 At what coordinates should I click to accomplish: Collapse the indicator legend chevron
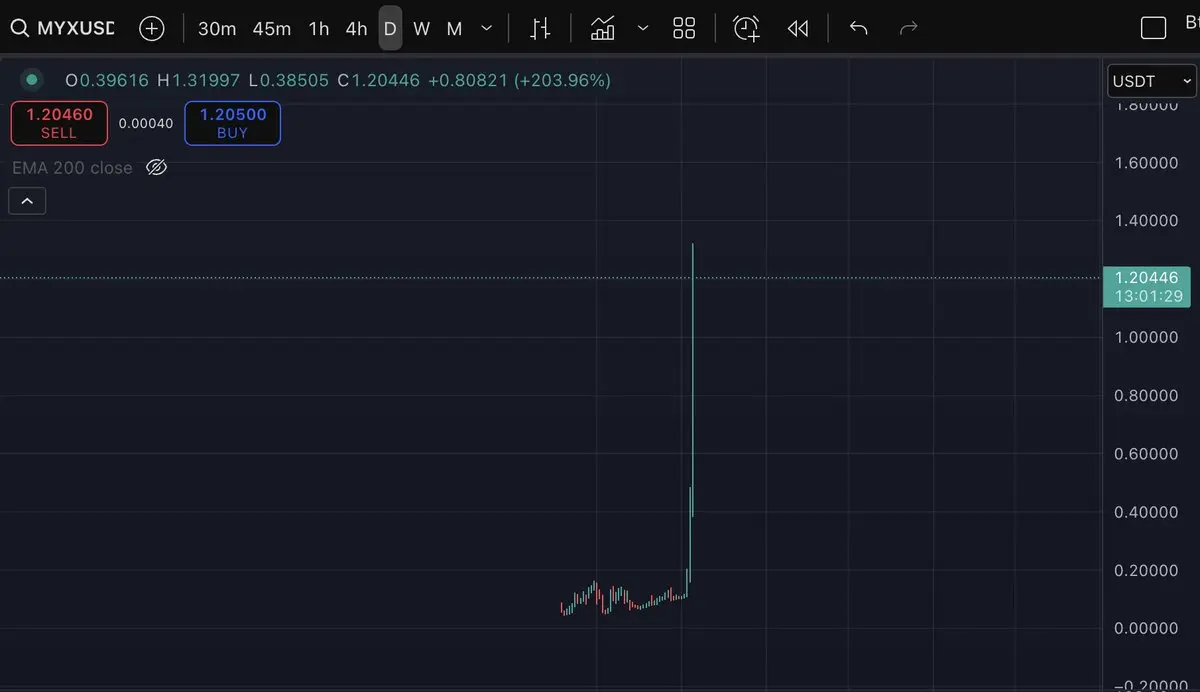click(x=27, y=201)
